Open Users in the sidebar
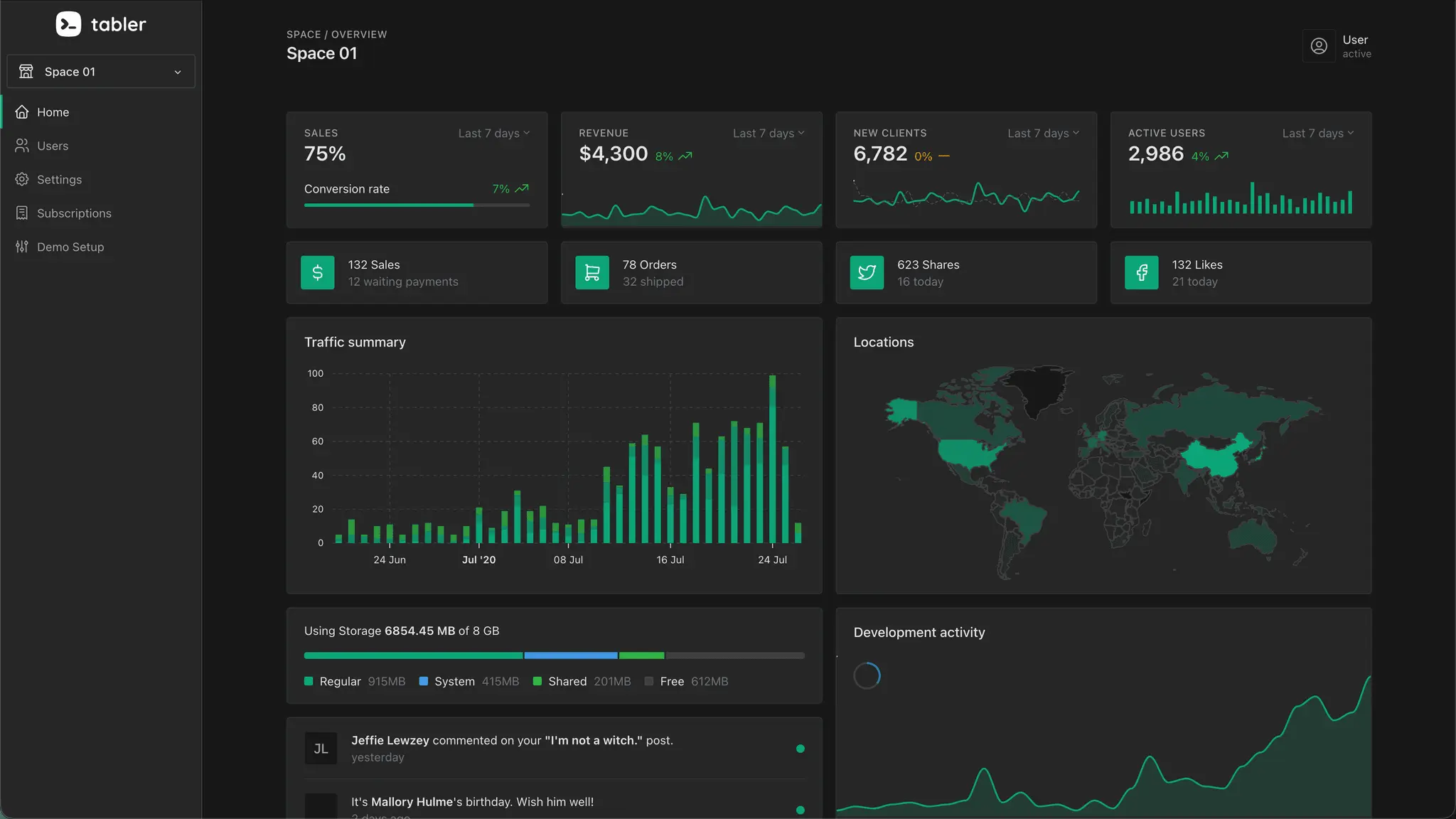Image resolution: width=1456 pixels, height=819 pixels. pos(101,146)
